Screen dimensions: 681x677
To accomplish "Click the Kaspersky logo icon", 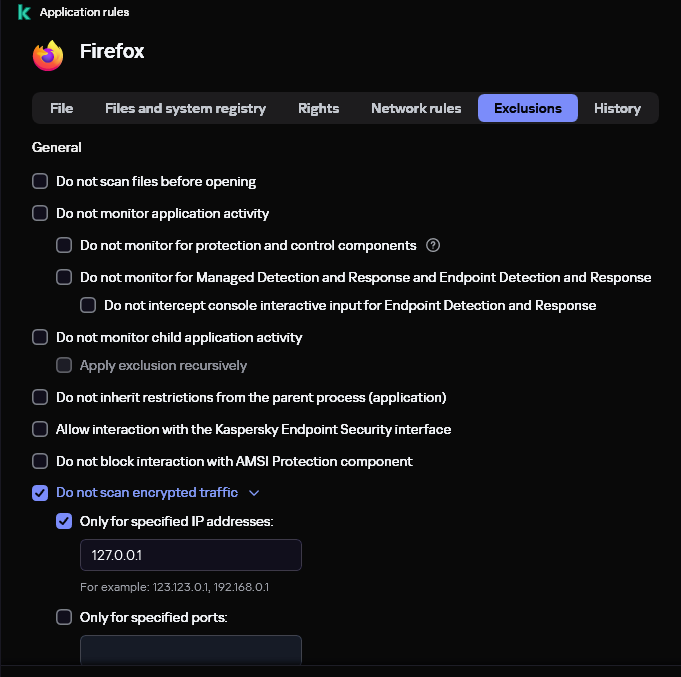I will coord(24,12).
